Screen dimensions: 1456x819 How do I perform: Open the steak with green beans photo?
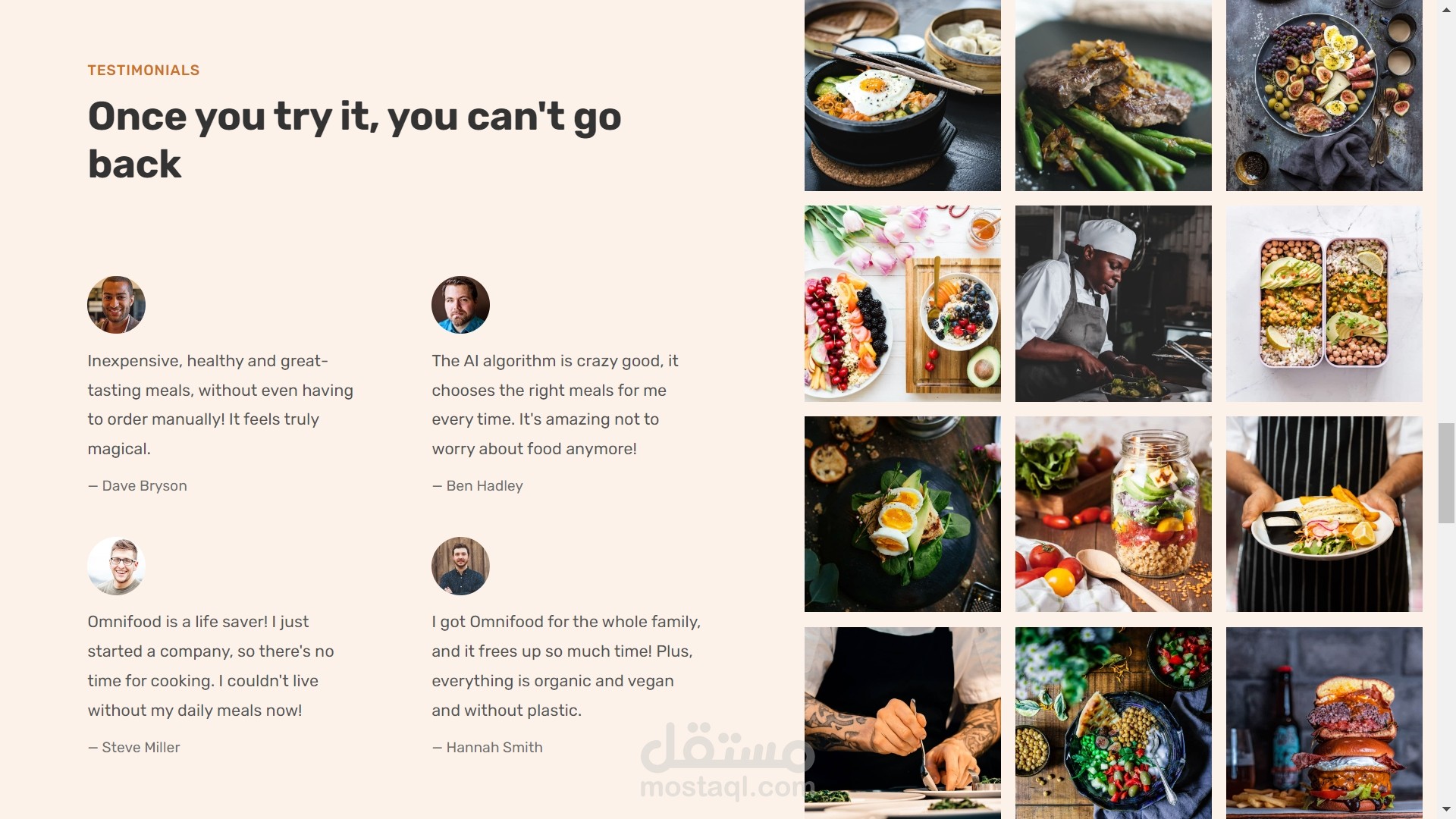[x=1113, y=96]
